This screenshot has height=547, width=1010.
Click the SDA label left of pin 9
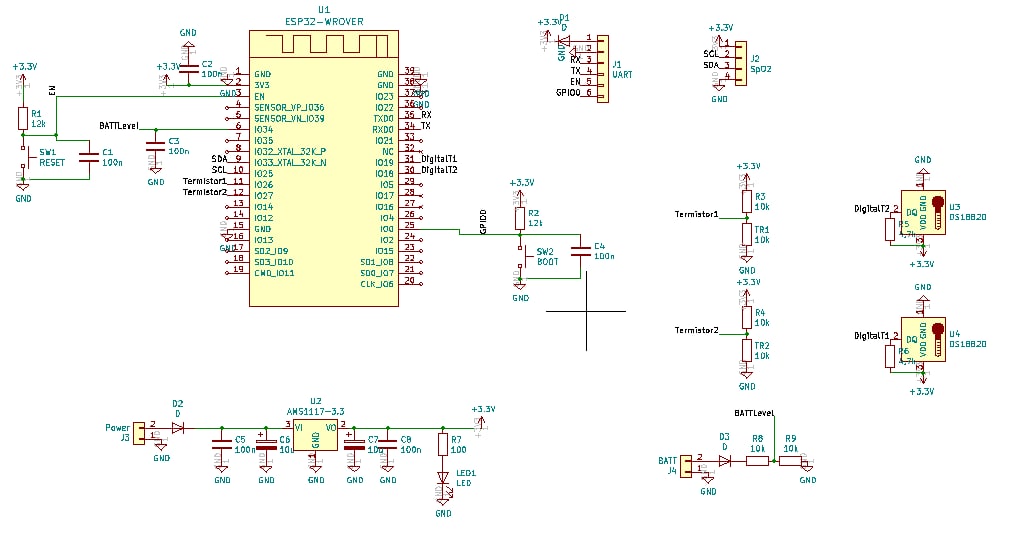click(x=219, y=158)
